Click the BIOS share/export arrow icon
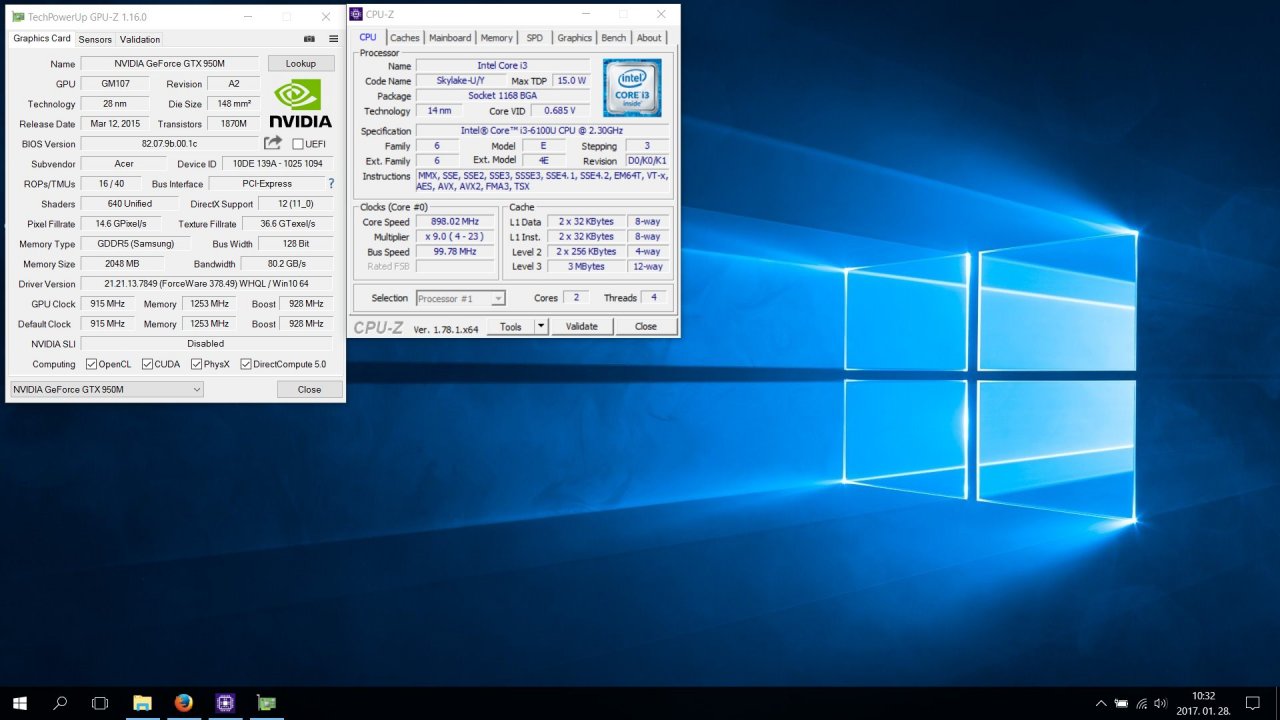This screenshot has height=720, width=1280. click(x=272, y=144)
